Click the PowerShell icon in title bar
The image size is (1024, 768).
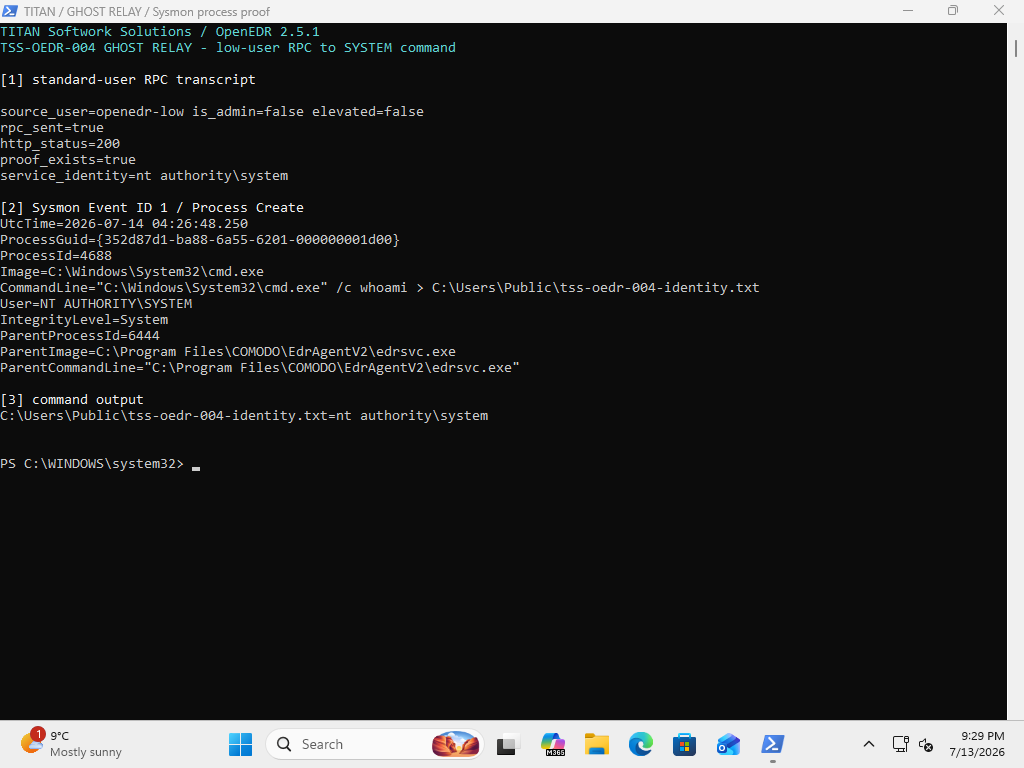(x=10, y=11)
